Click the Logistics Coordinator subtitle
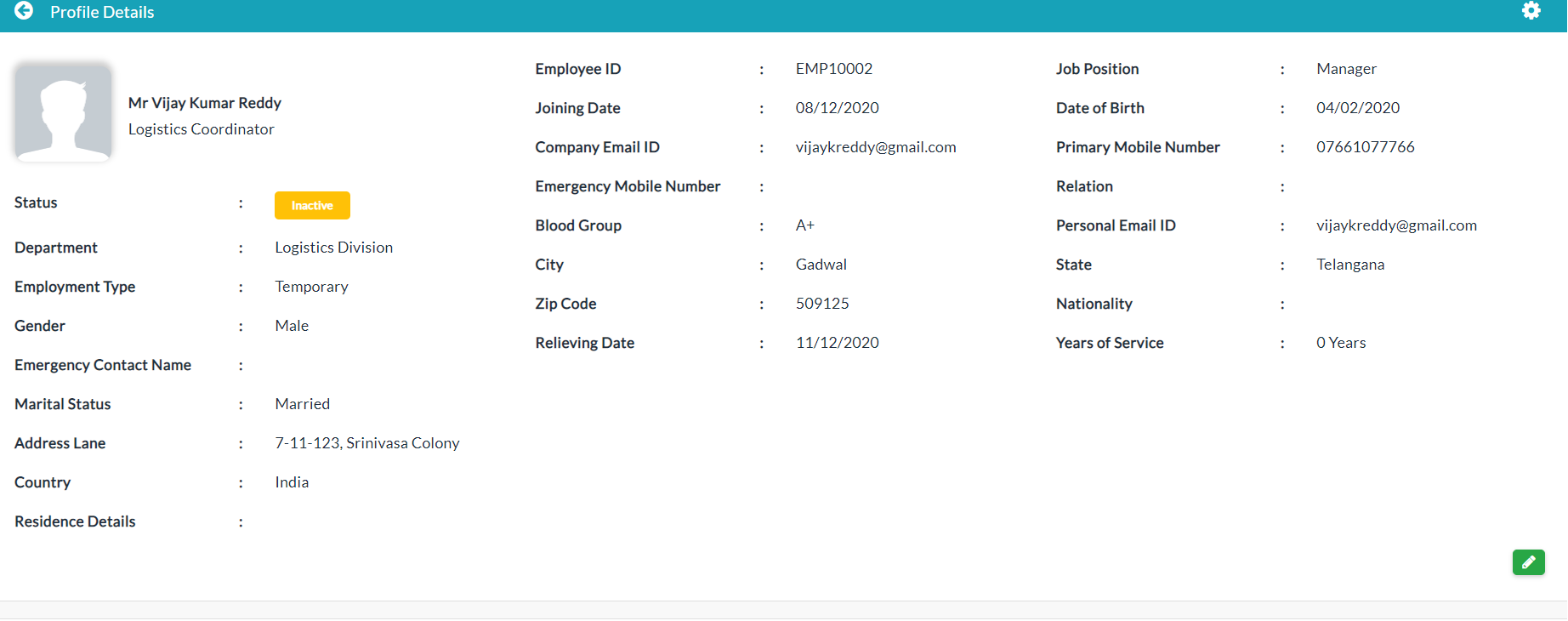This screenshot has height=621, width=1568. tap(202, 129)
